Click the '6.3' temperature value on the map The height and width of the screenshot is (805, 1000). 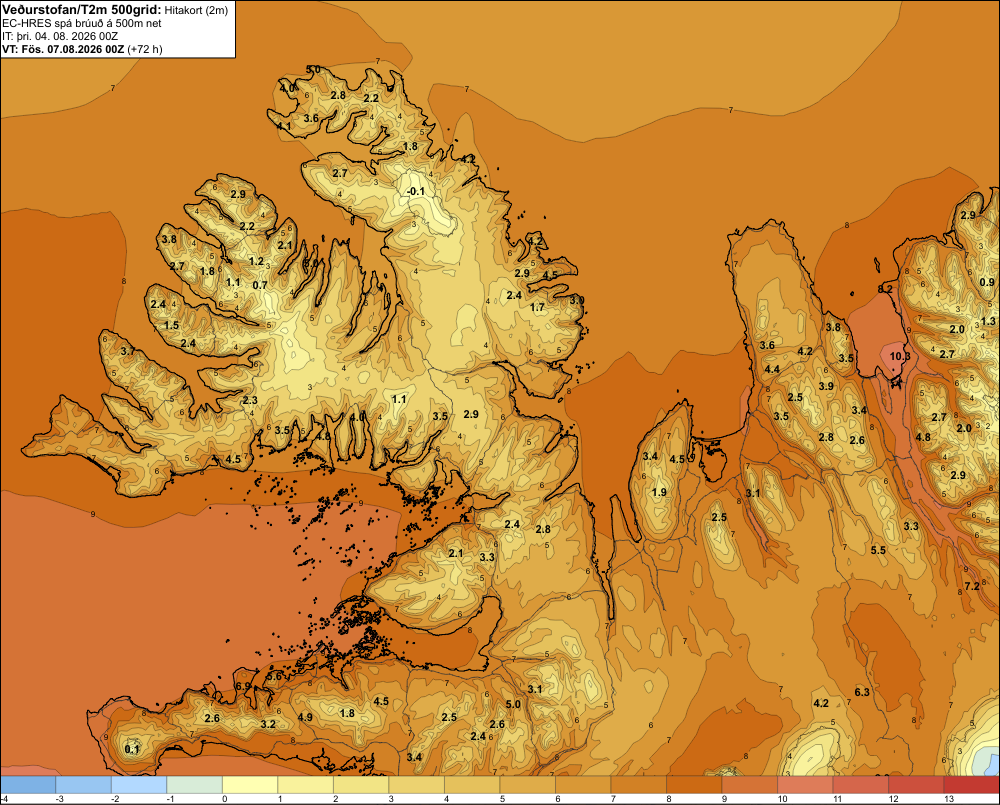(862, 692)
